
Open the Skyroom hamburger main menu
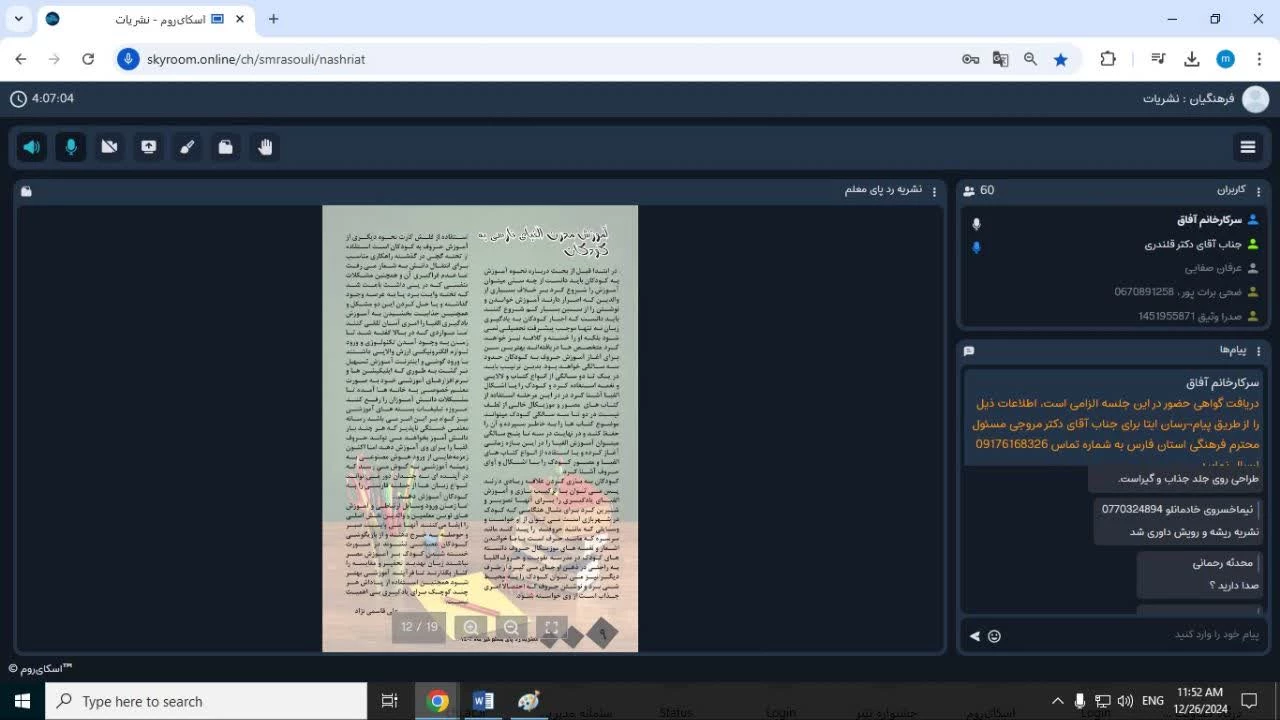[x=1248, y=147]
